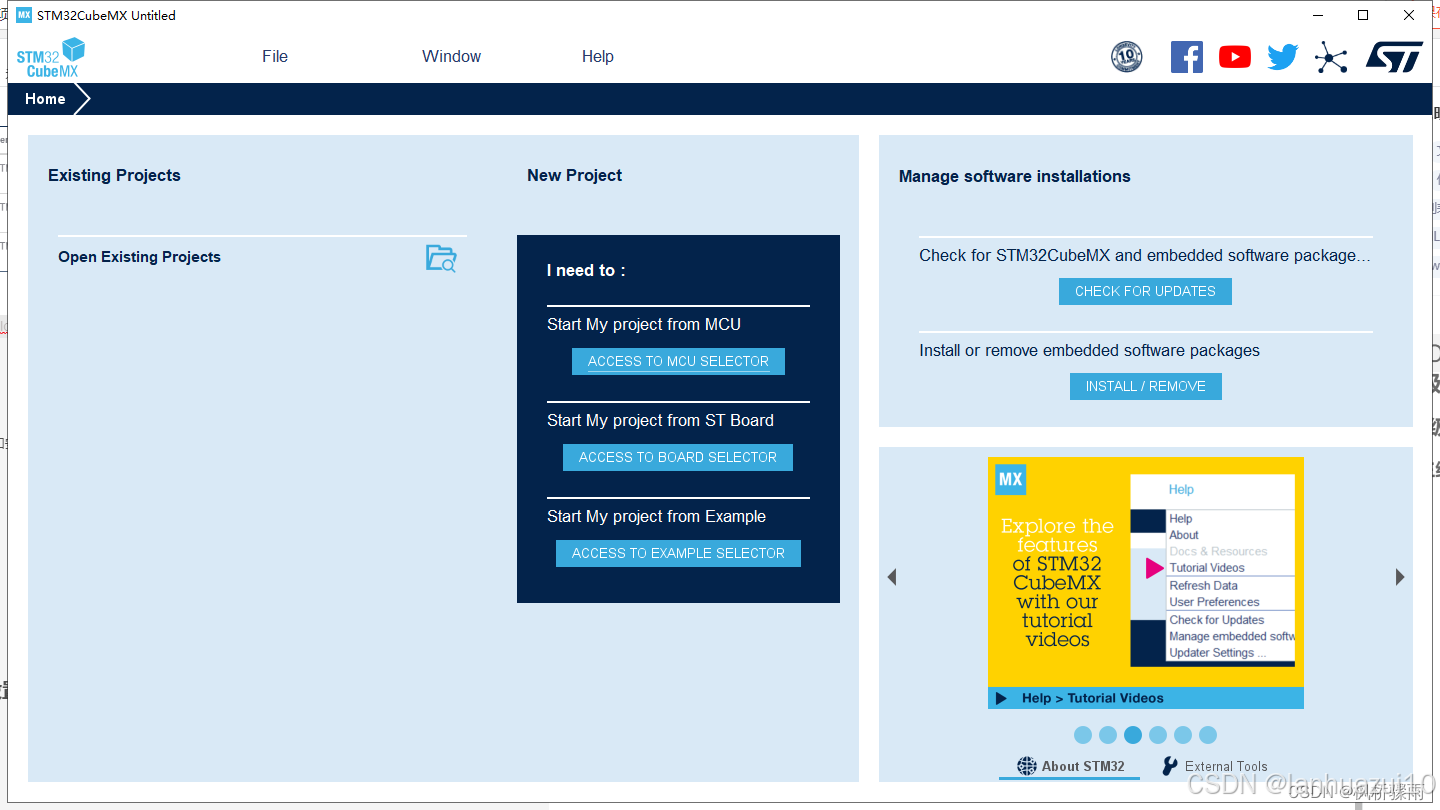The image size is (1440, 810).
Task: Close the STM32CubeMX window
Action: tap(1408, 15)
